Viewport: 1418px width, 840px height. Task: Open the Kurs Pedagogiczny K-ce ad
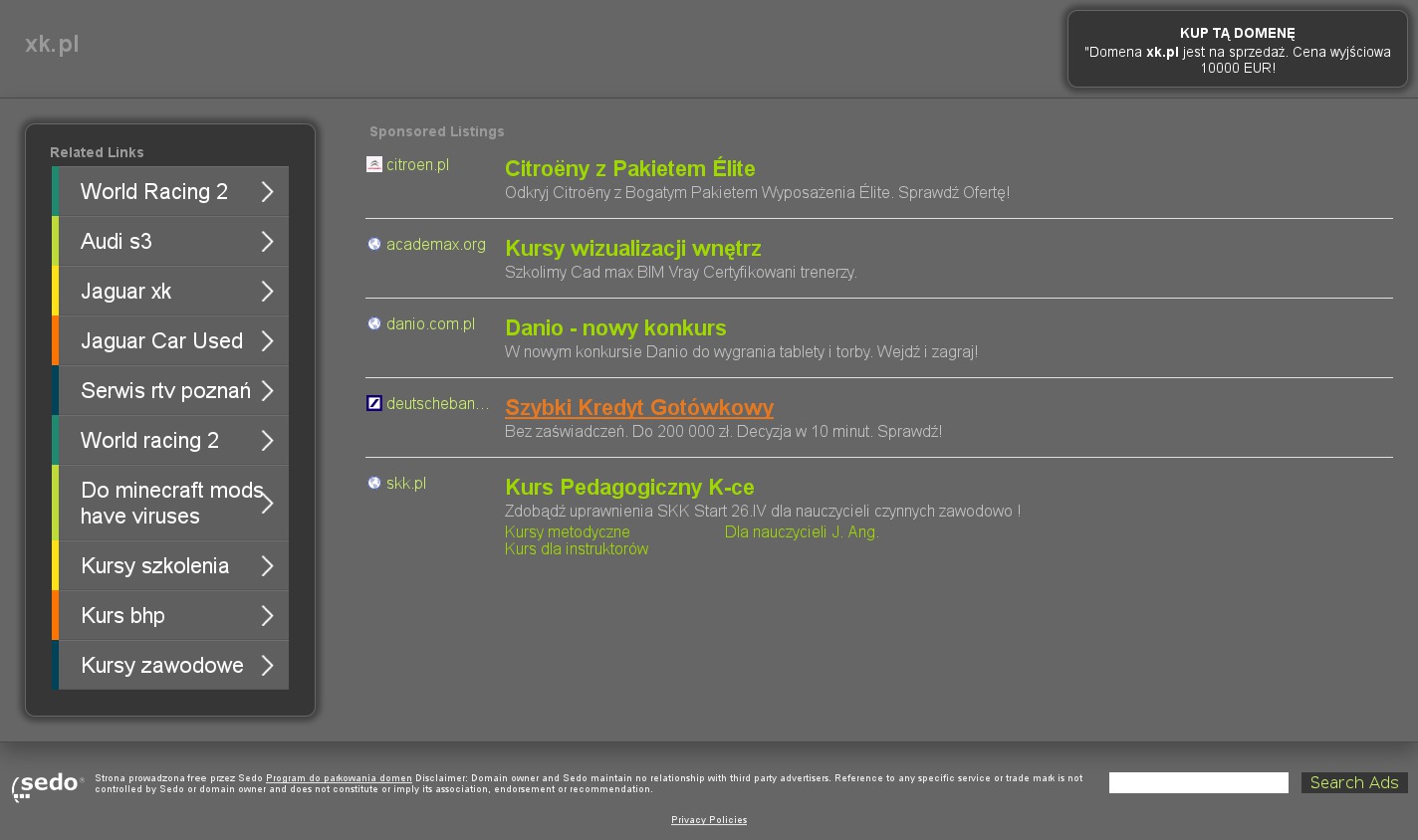(629, 488)
